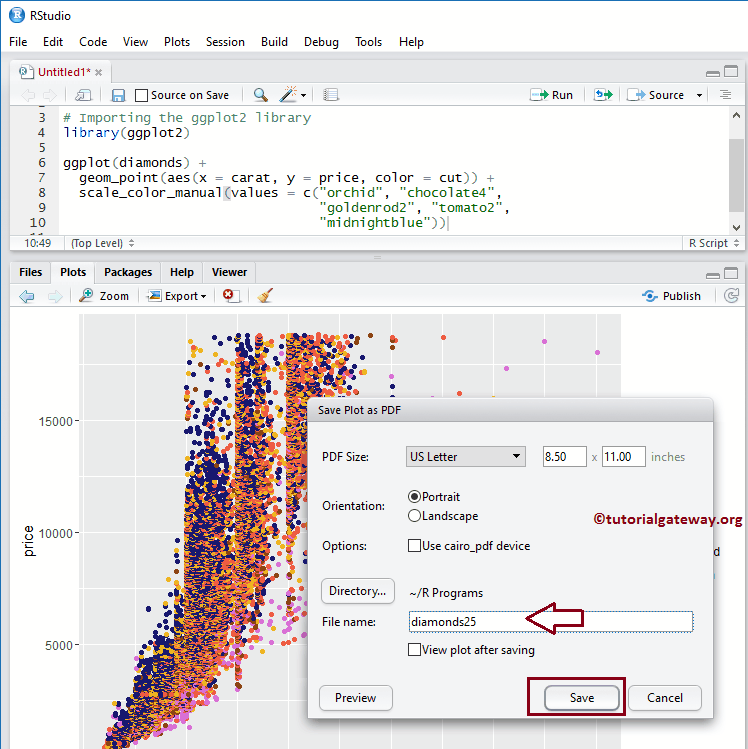Viewport: 748px width, 749px height.
Task: Expand the Export dropdown in Plots pane
Action: pyautogui.click(x=178, y=296)
